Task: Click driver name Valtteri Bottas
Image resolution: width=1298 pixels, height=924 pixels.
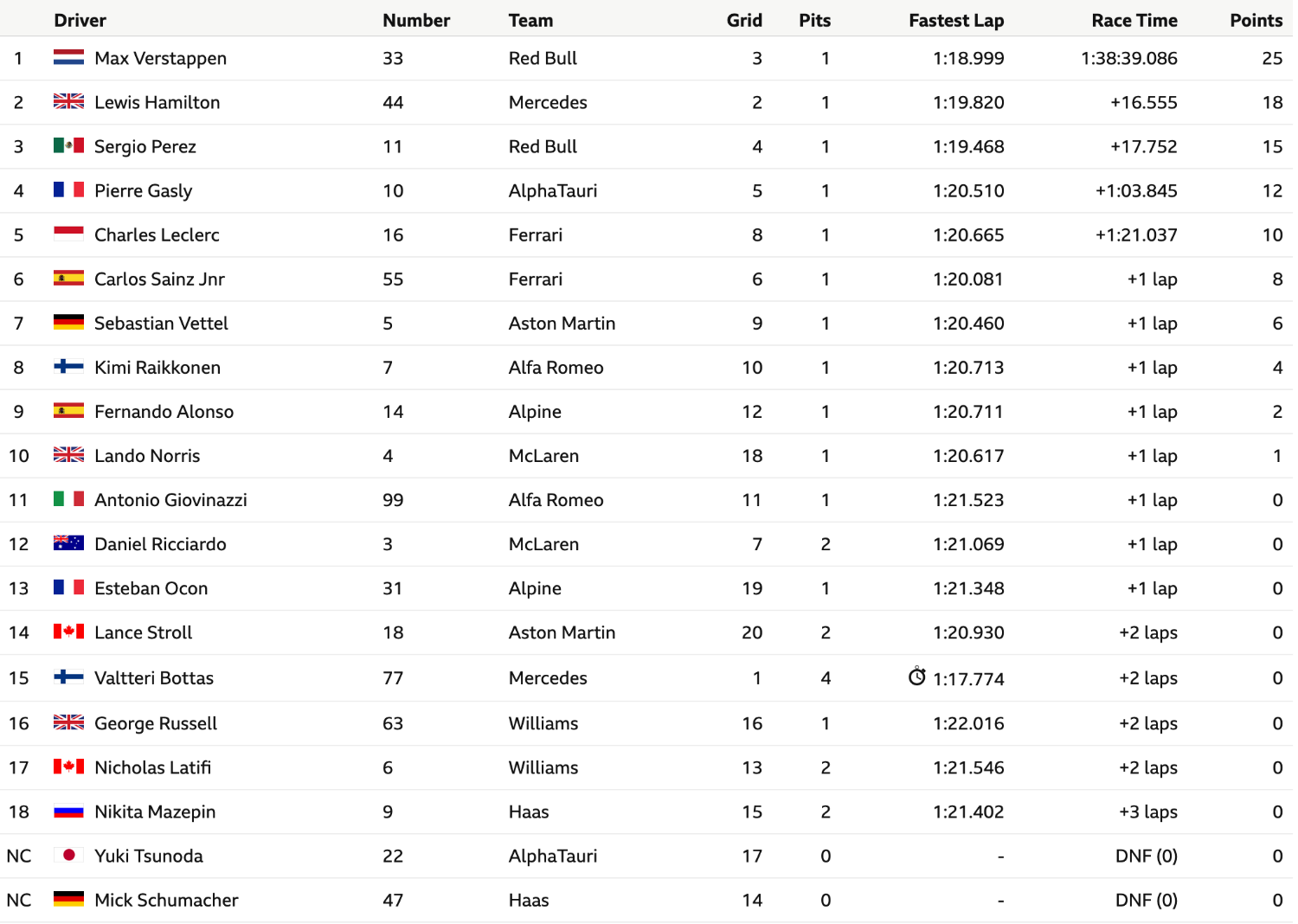Action: [154, 677]
